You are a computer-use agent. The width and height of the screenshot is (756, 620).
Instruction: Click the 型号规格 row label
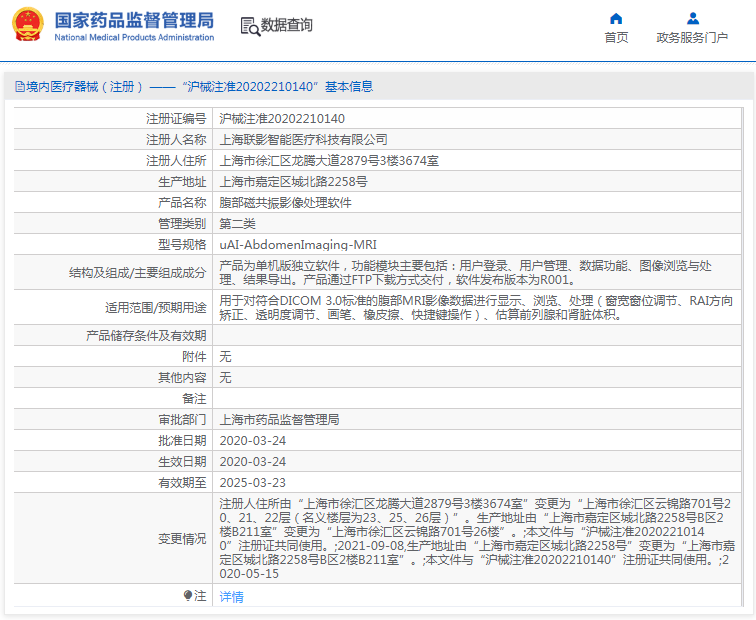coord(182,245)
